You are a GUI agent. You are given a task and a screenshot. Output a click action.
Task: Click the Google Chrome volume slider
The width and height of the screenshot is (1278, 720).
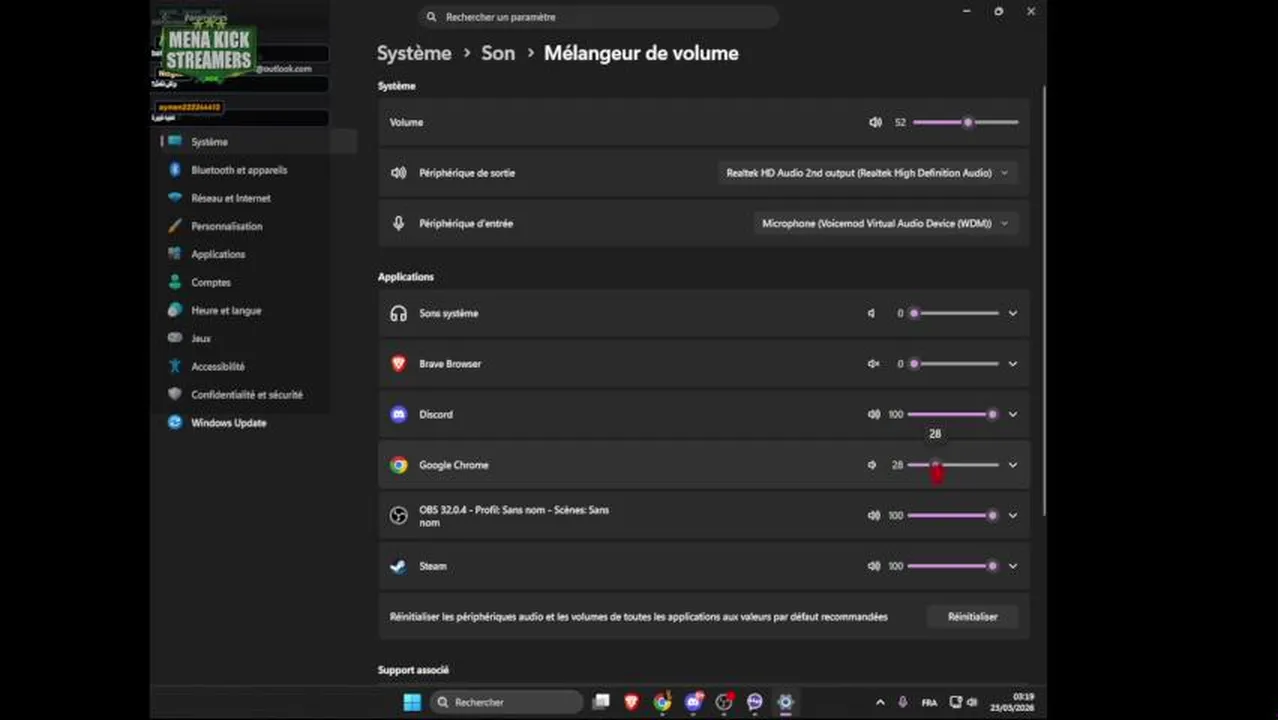pyautogui.click(x=953, y=465)
